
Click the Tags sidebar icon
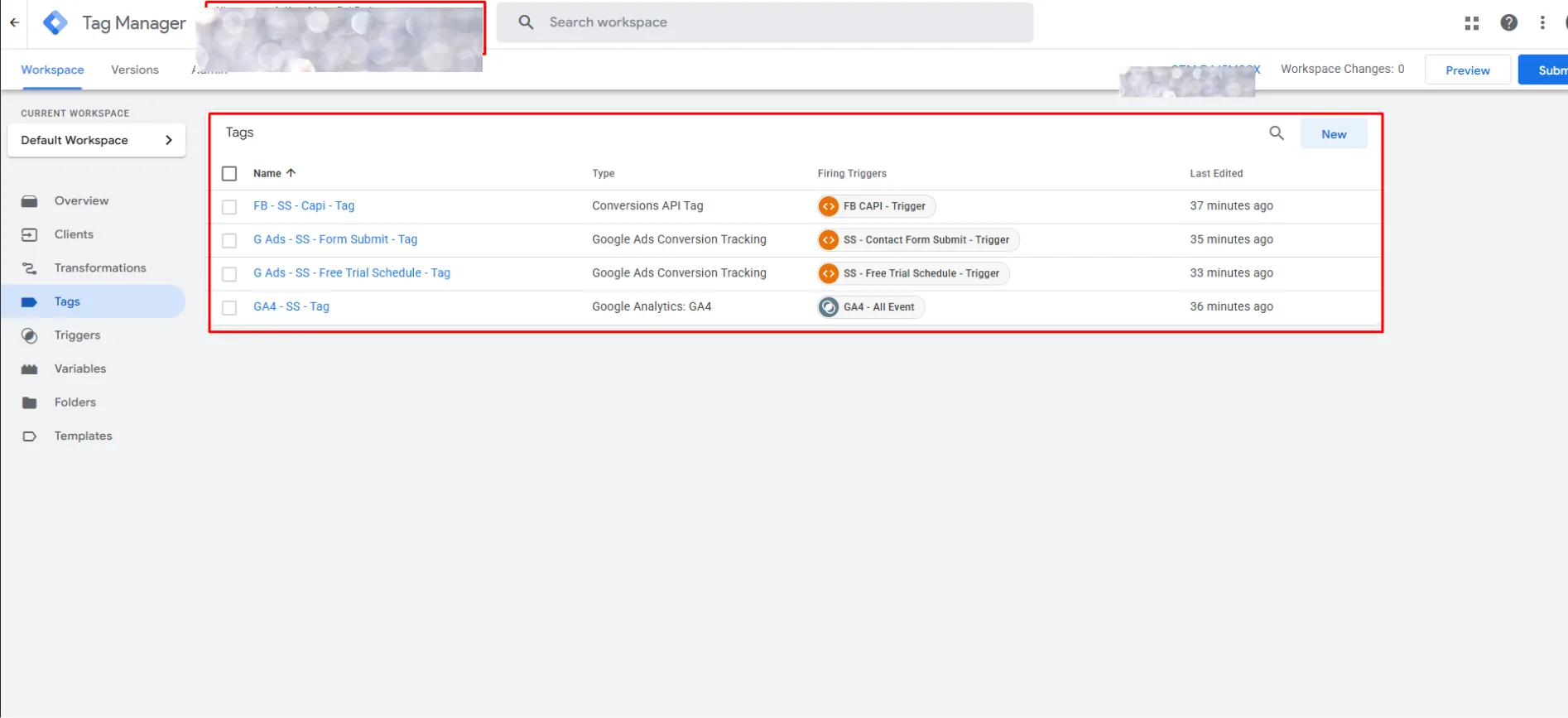pos(29,302)
